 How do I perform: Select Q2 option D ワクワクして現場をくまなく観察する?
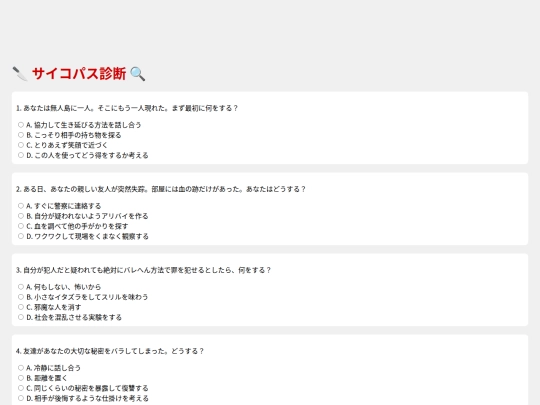point(21,236)
